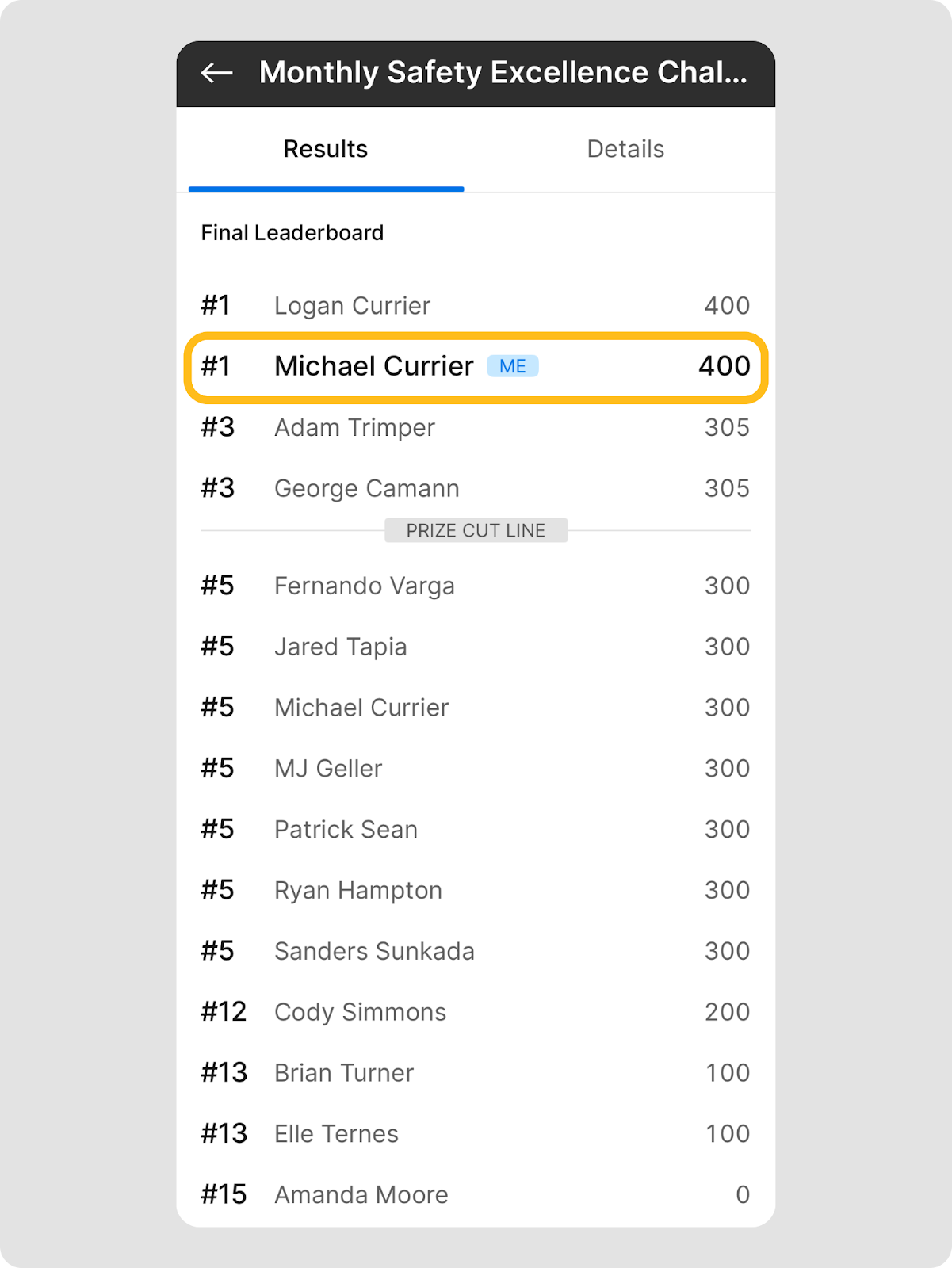Tap Sanders Sunkada's result row

[x=476, y=951]
